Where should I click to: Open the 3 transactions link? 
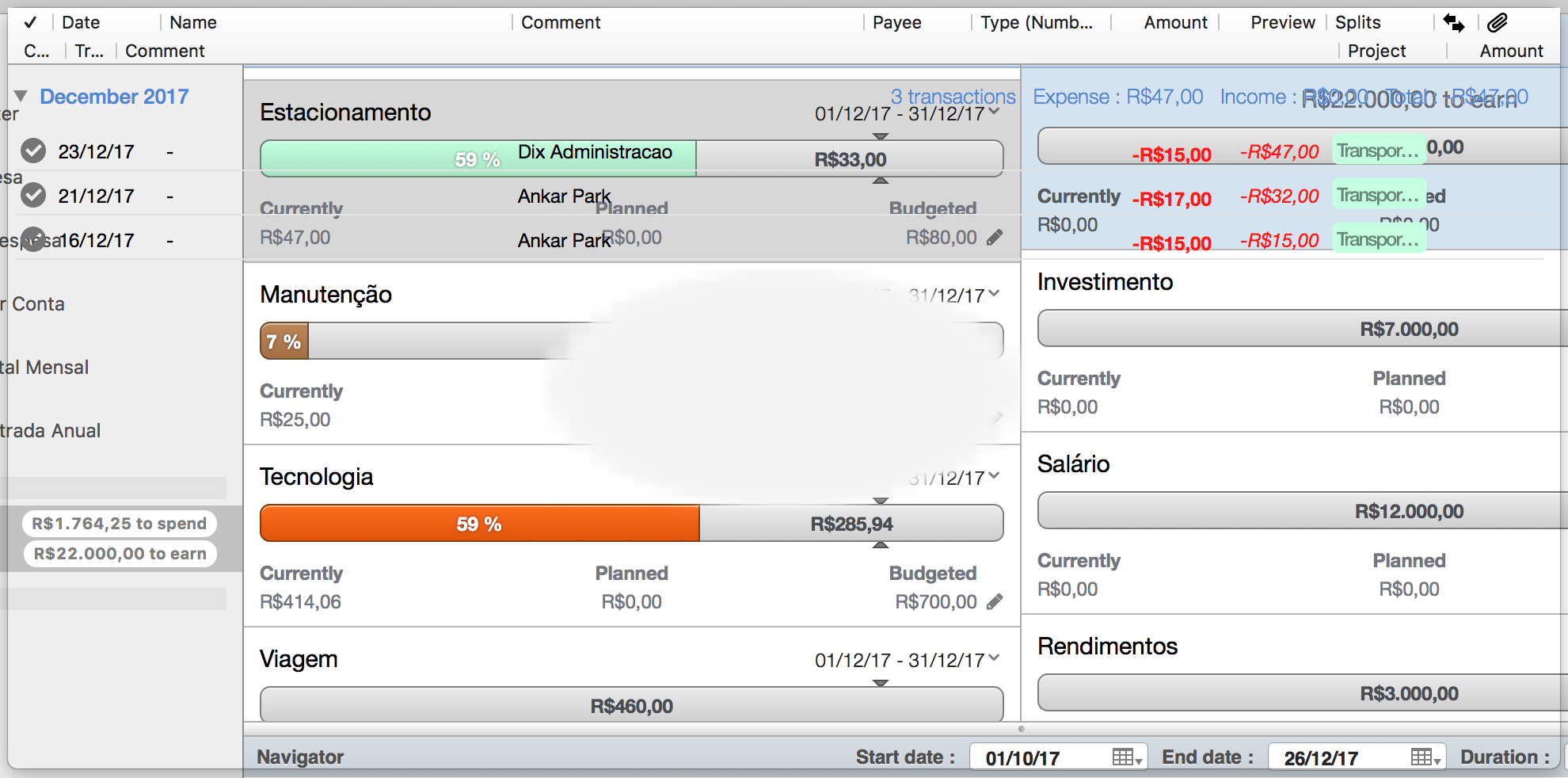(953, 96)
